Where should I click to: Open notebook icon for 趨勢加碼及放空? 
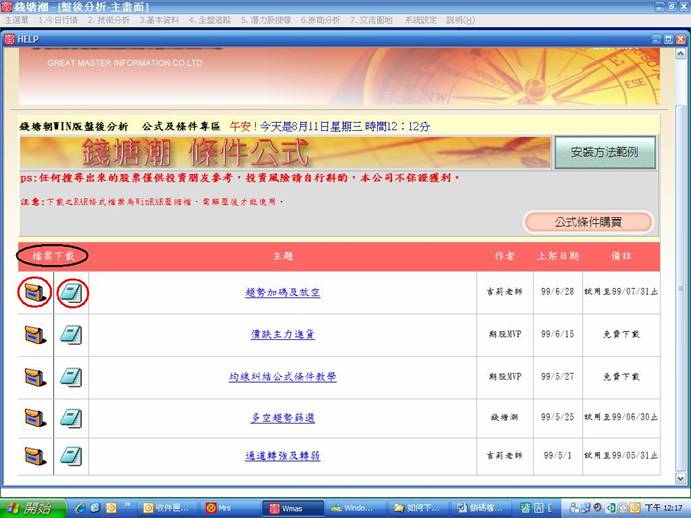coord(71,293)
